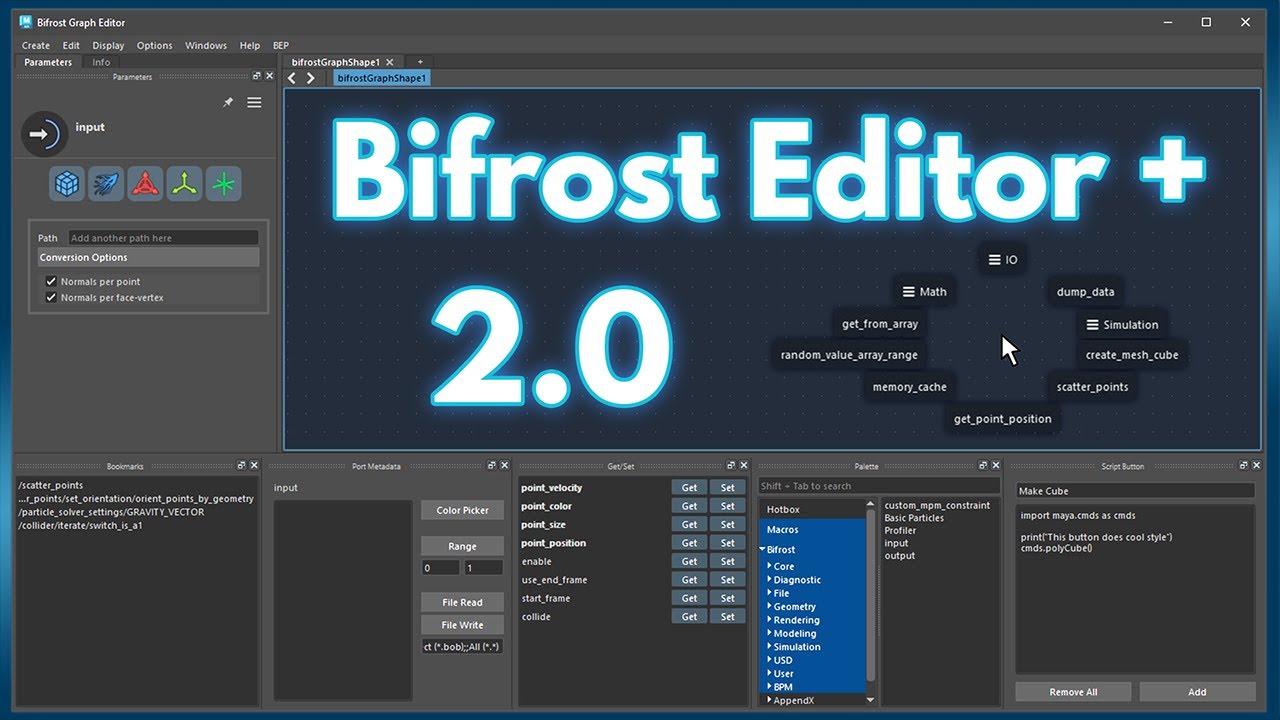
Task: Toggle Normals per point checkbox
Action: [52, 282]
